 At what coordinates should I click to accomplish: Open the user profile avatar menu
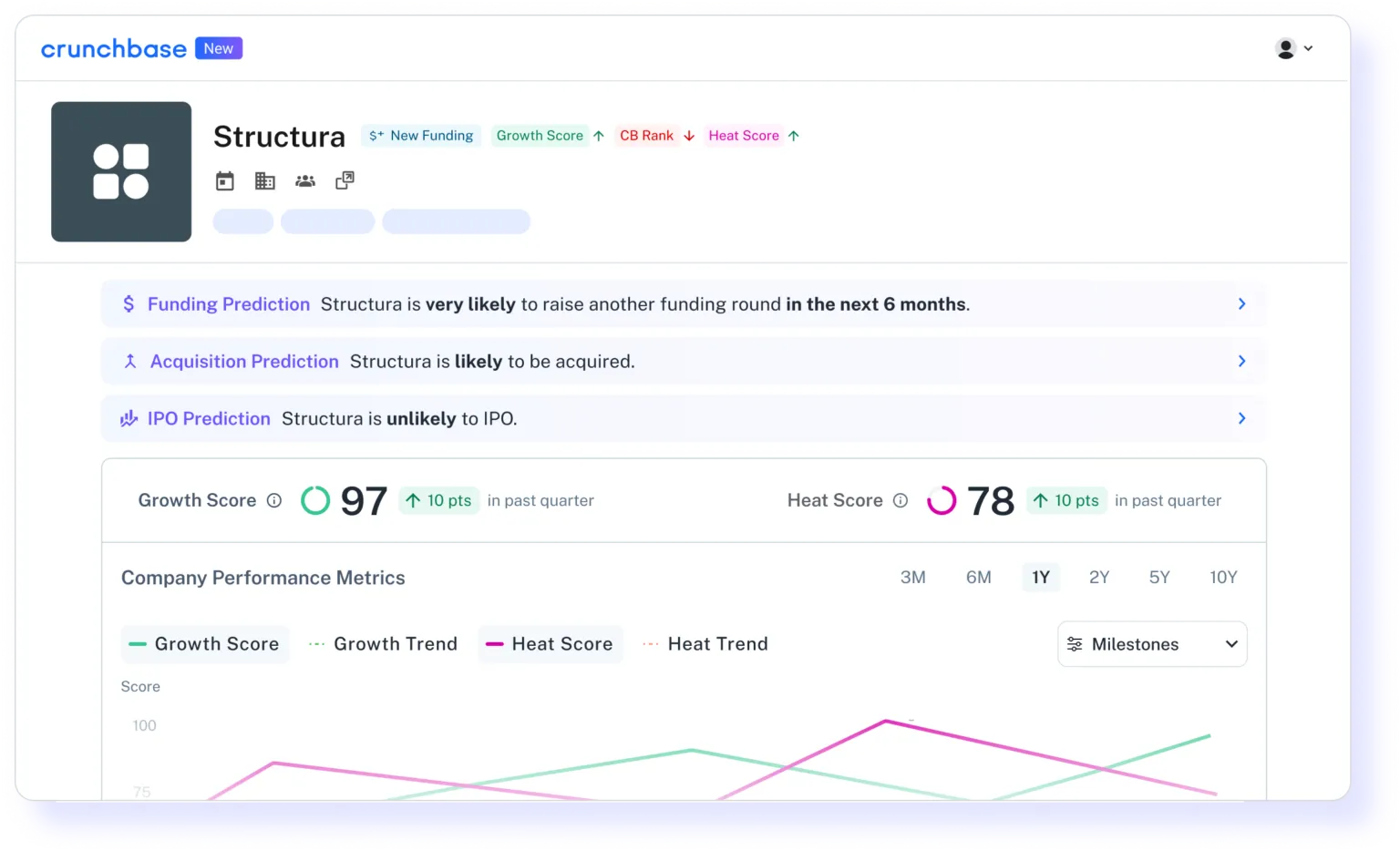(1292, 48)
